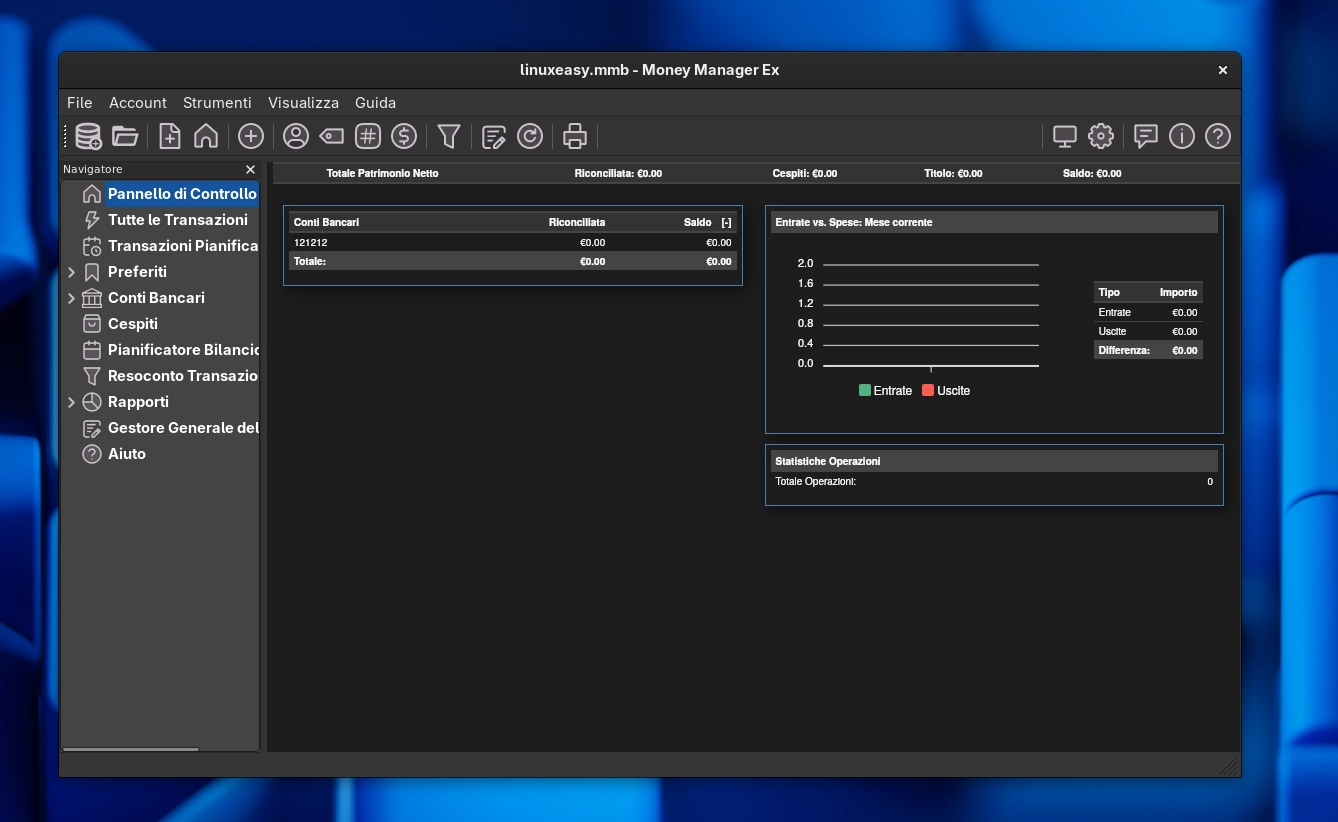Toggle the Uscite legend entry in chart

point(946,391)
